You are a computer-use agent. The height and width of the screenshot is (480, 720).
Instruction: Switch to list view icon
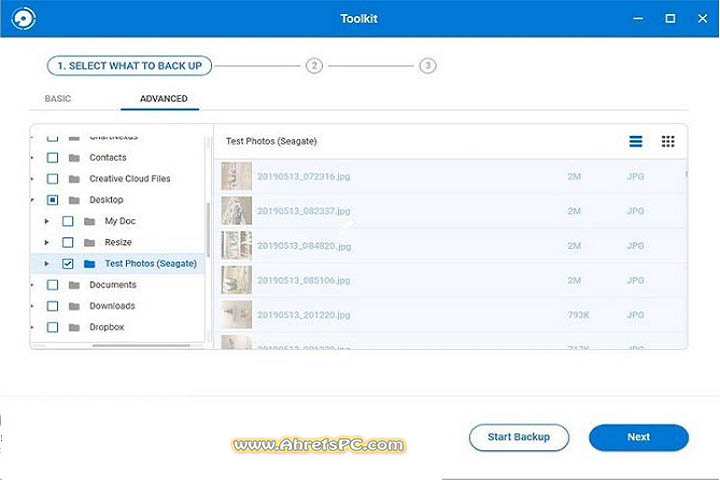tap(636, 141)
